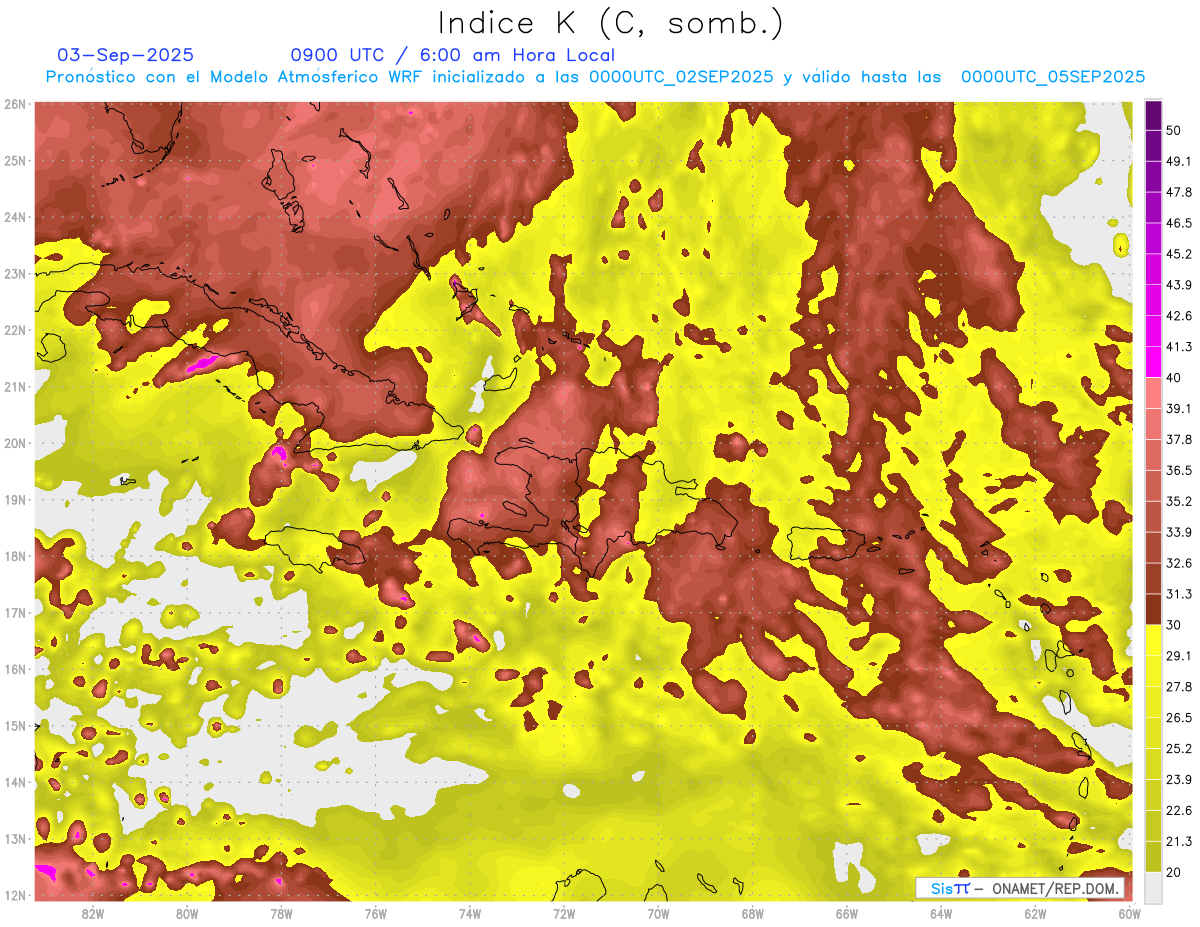Click the '24N' latitude label
Image resolution: width=1200 pixels, height=927 pixels.
(x=15, y=217)
